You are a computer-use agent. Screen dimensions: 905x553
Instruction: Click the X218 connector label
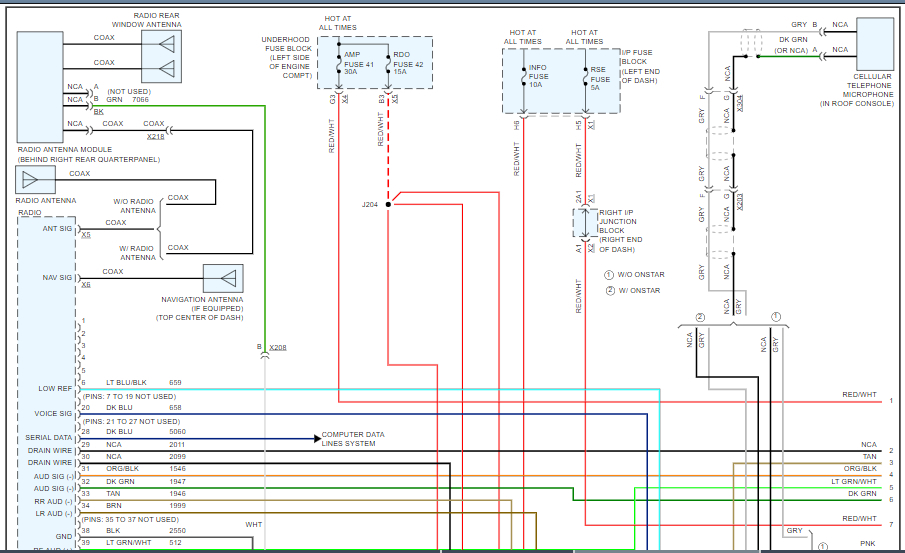[156, 135]
